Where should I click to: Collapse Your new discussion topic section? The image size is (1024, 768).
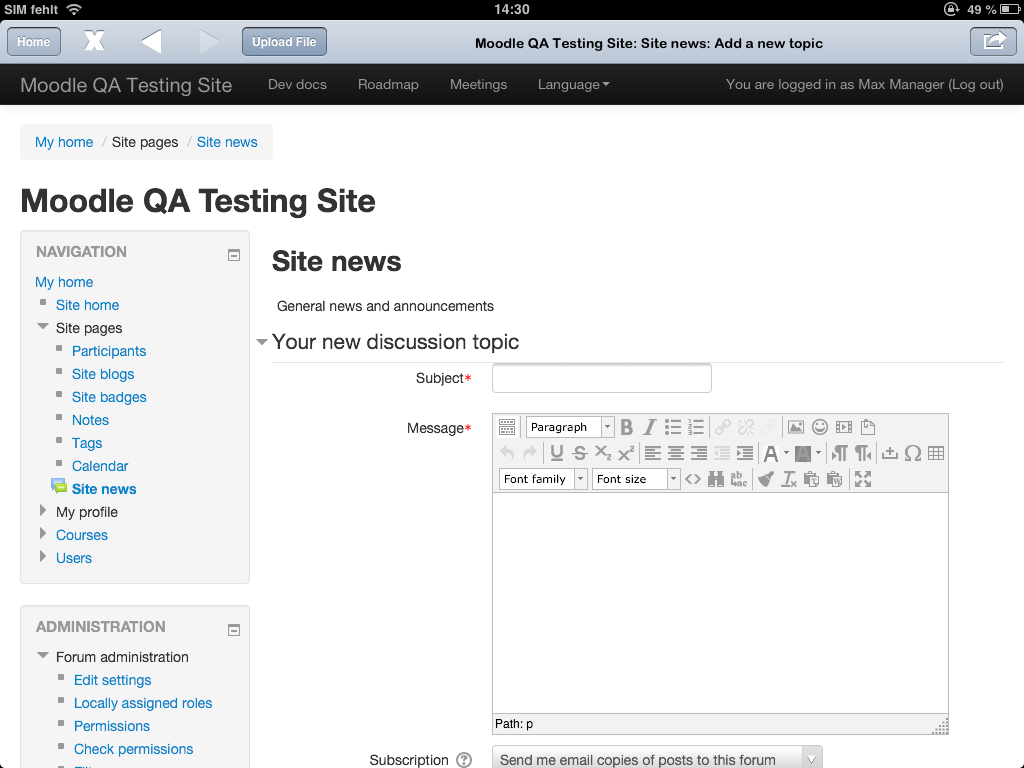point(262,342)
